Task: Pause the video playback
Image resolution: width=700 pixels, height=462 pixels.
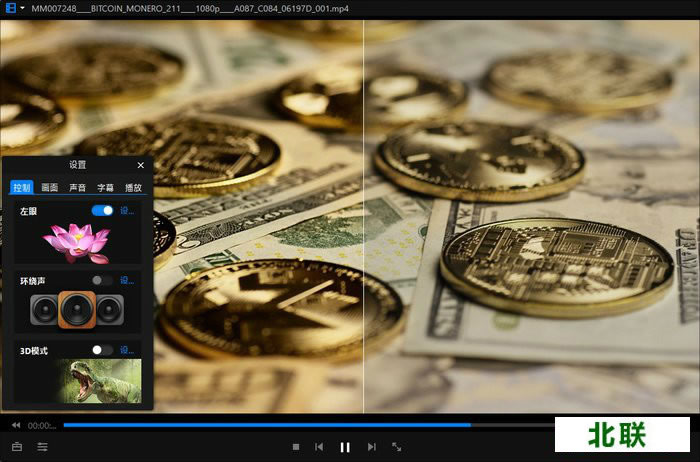Action: click(345, 447)
